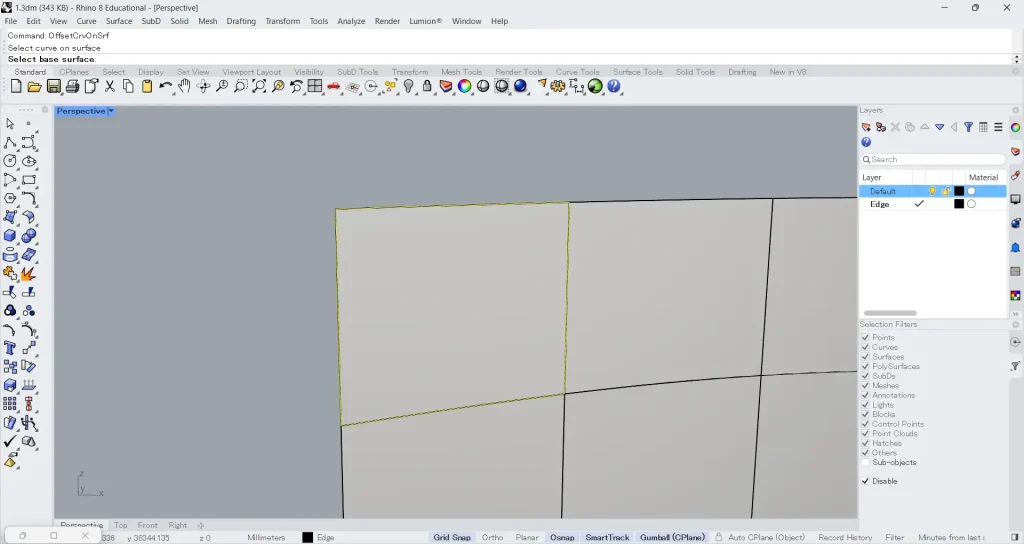
Task: Select the Explode tool in sidebar
Action: 28,274
